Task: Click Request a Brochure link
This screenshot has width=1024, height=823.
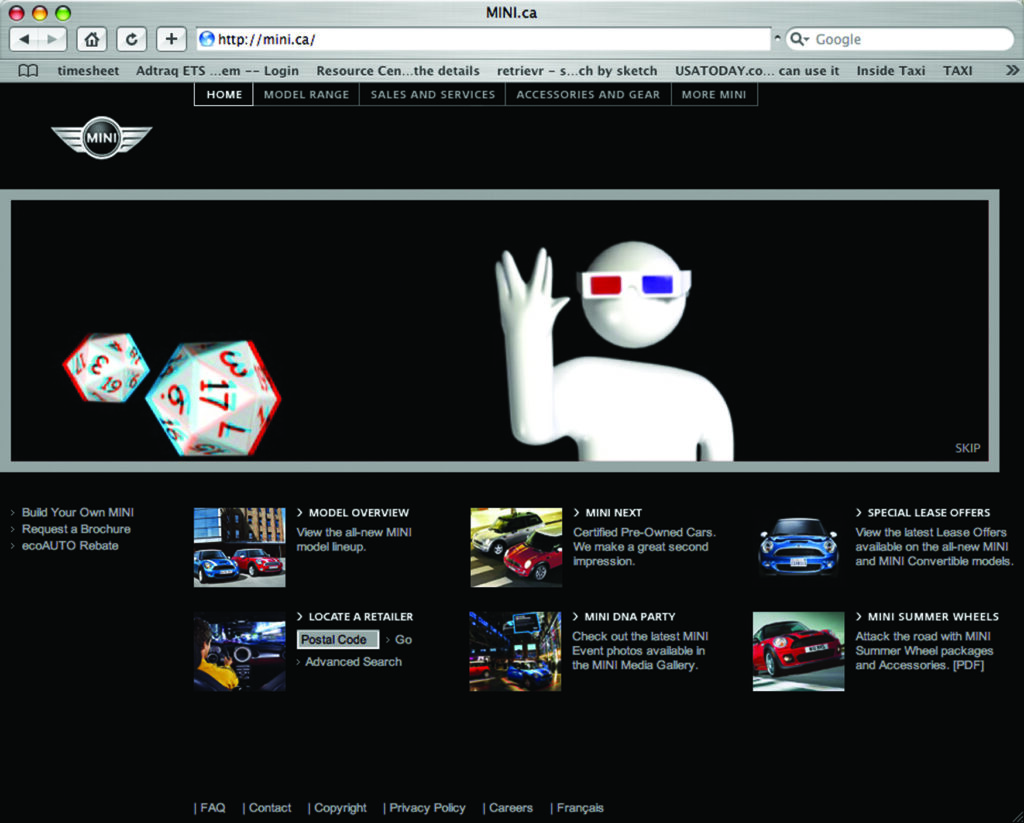Action: click(76, 529)
